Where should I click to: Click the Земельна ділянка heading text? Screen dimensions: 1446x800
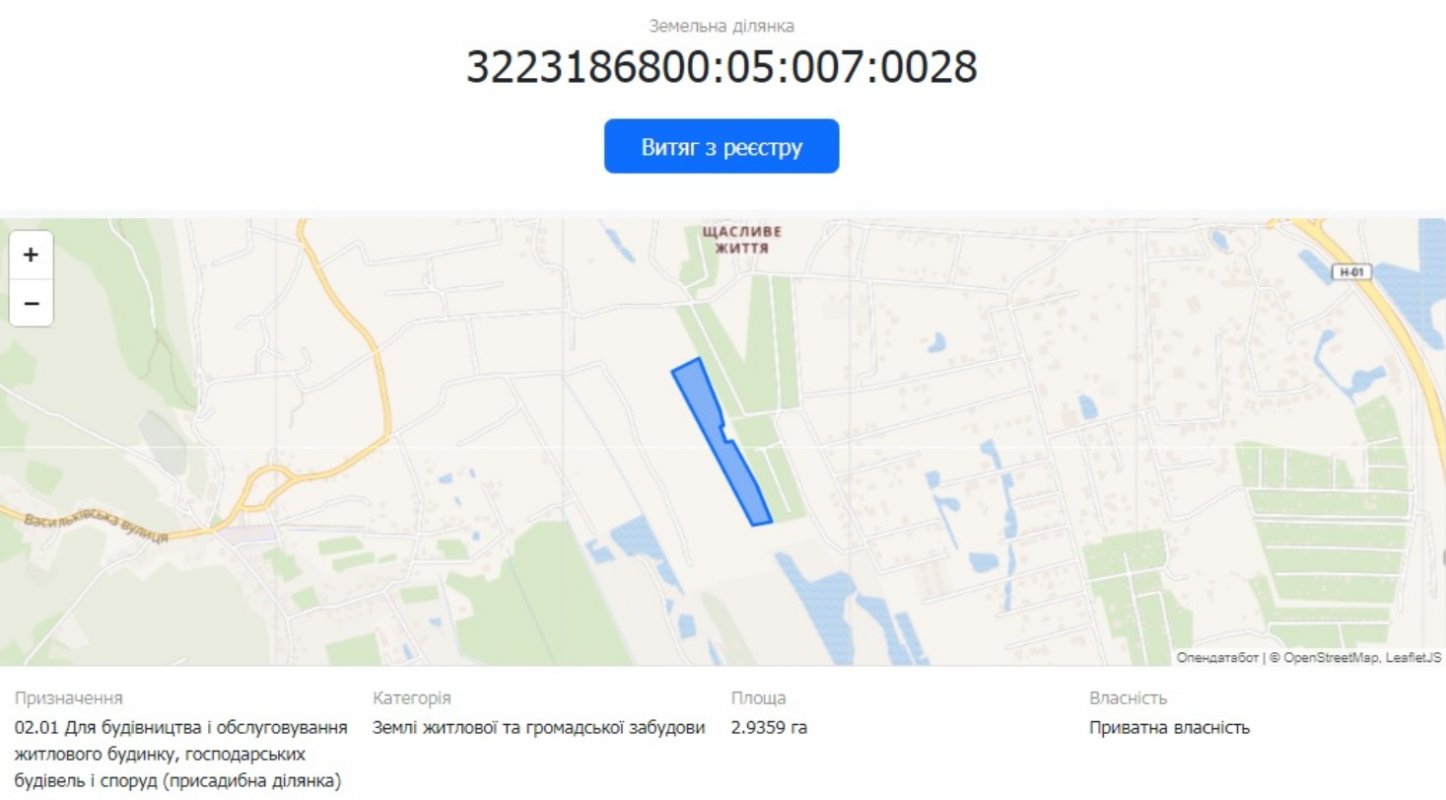721,26
